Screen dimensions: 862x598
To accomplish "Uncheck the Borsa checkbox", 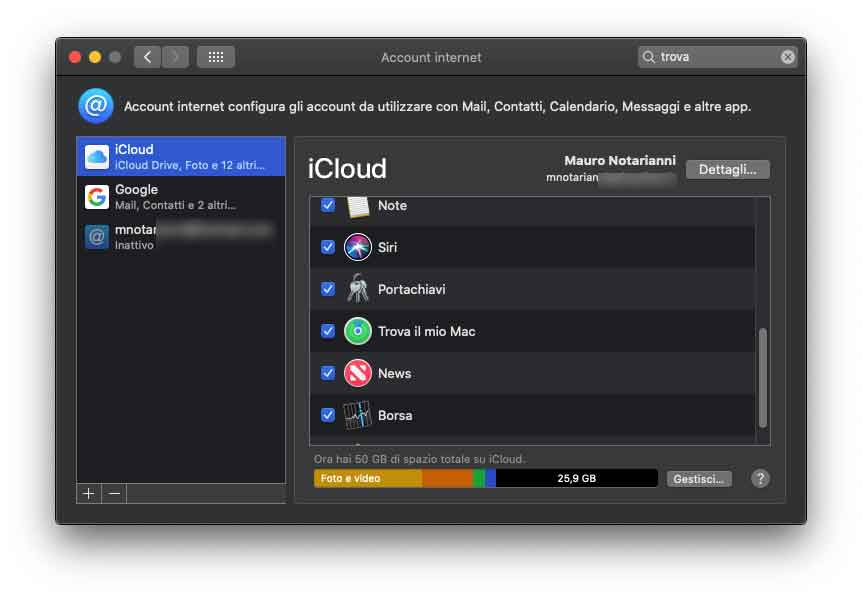I will (328, 415).
